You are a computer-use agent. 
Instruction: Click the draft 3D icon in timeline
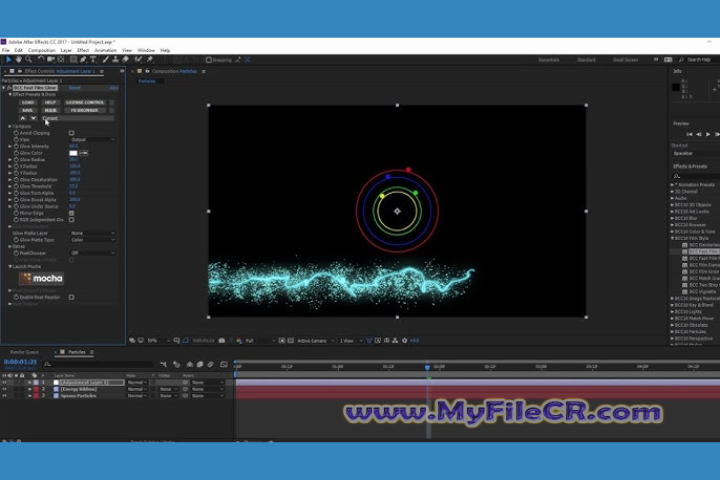coord(177,364)
